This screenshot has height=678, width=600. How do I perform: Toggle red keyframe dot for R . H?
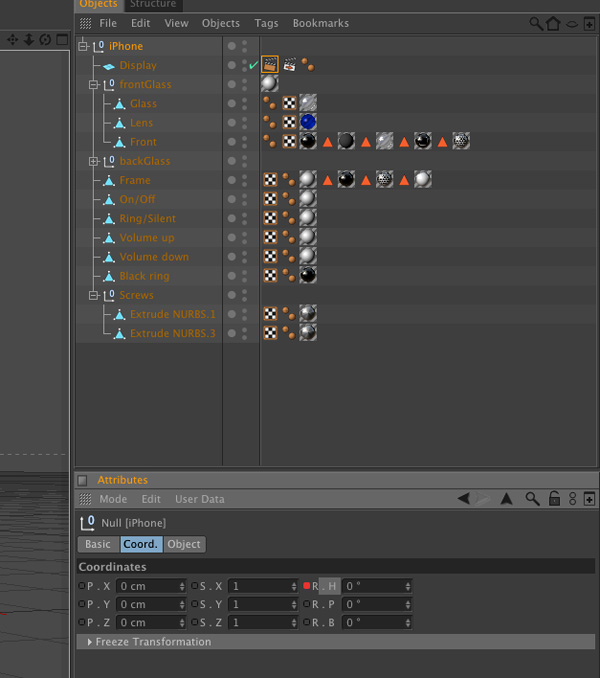pyautogui.click(x=307, y=585)
